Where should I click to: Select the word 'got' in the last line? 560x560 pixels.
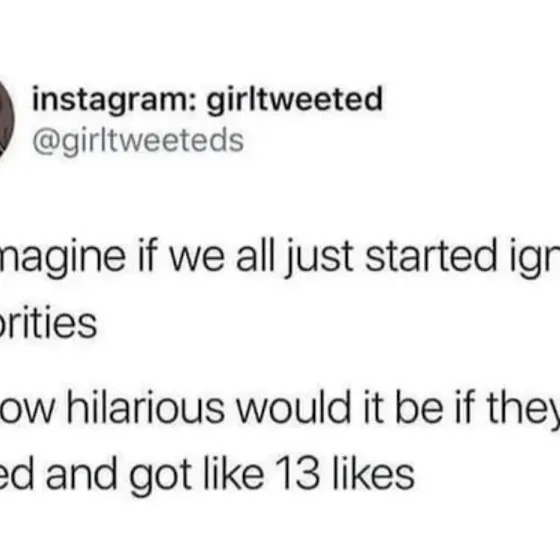click(160, 477)
